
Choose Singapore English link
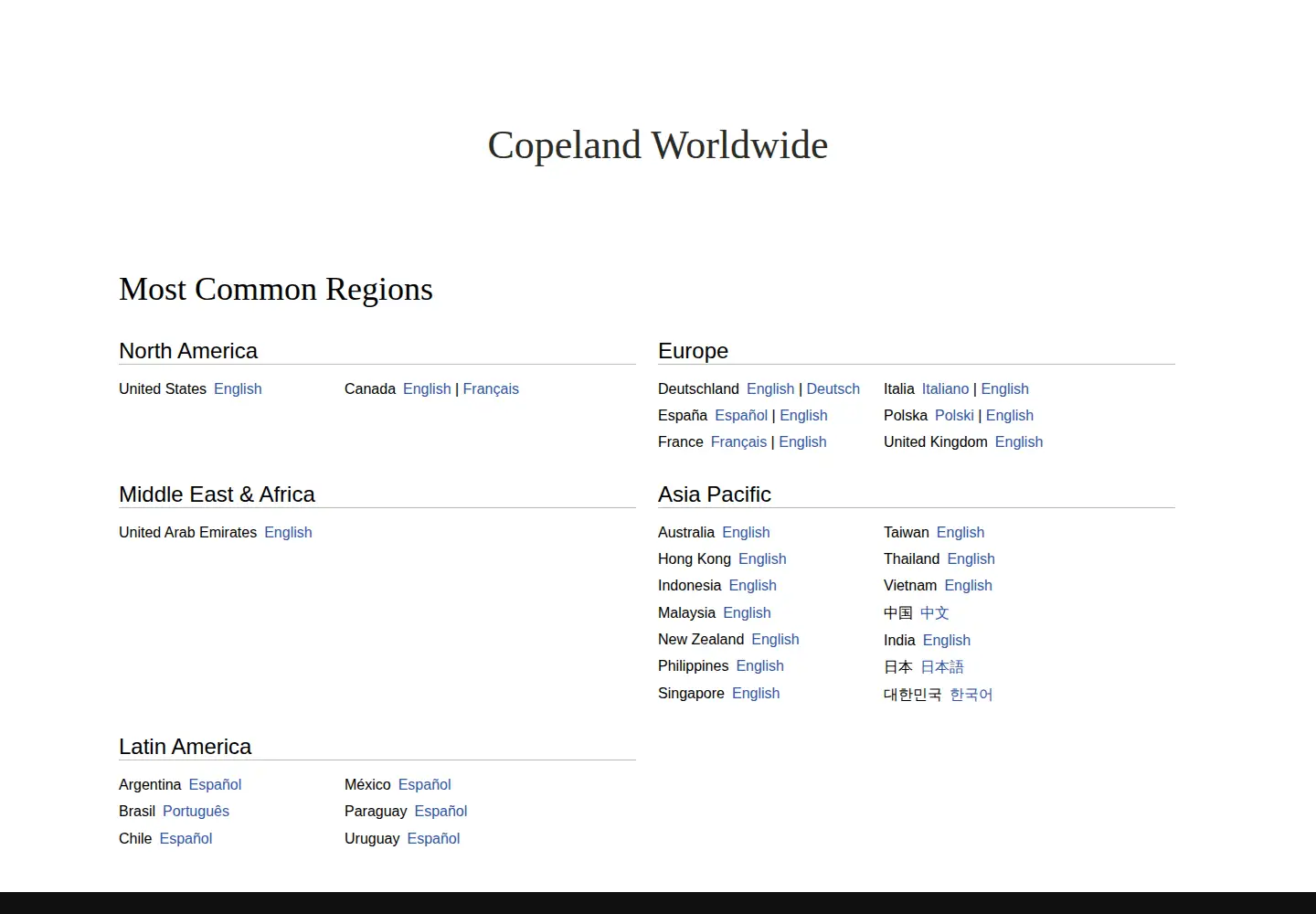coord(756,693)
